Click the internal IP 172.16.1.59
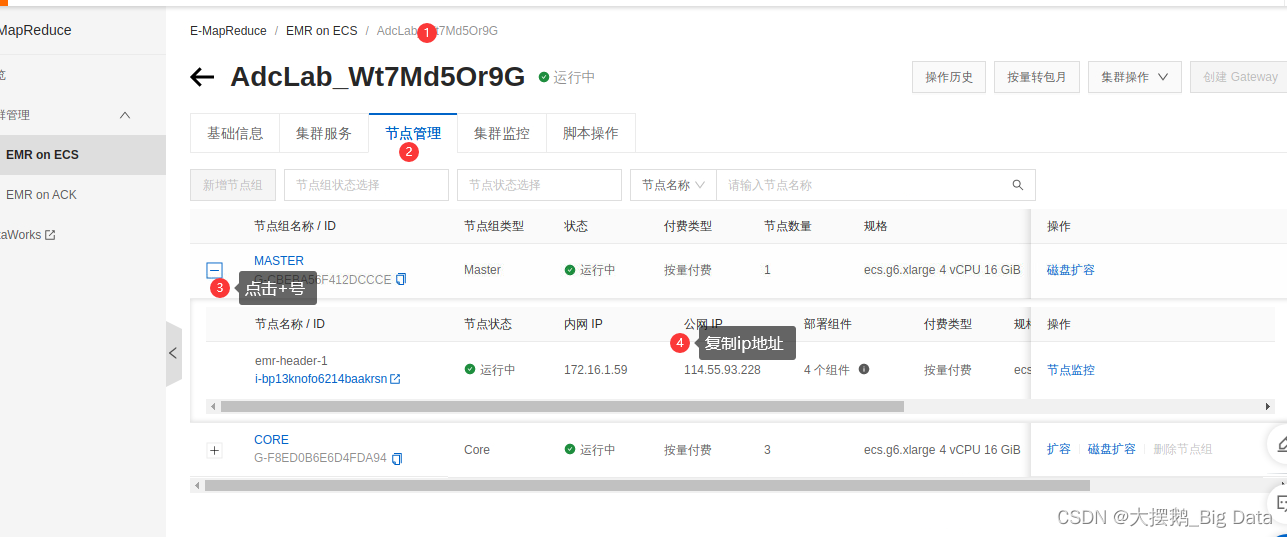Screen dimensions: 1287x537 coord(596,370)
